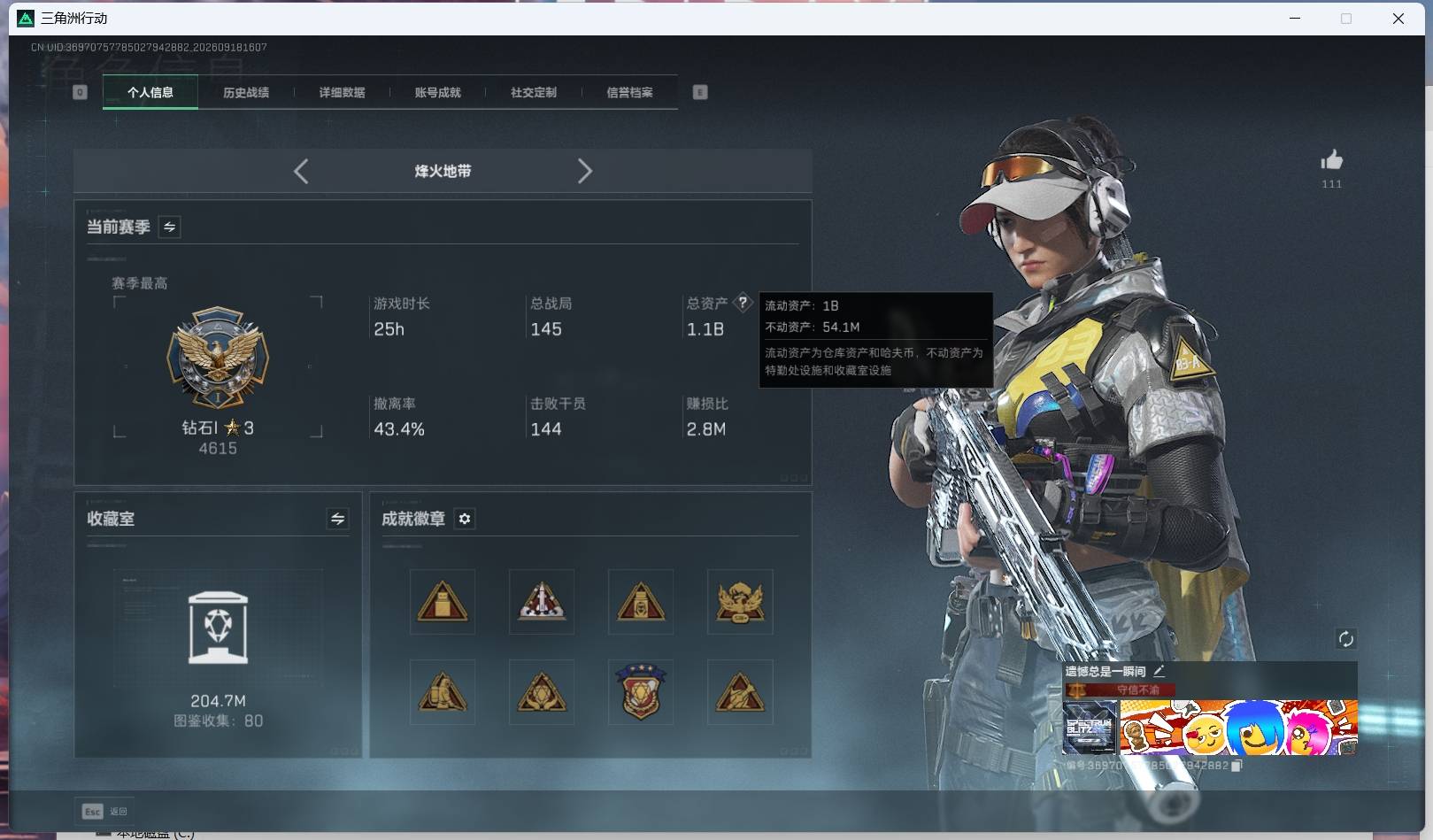The height and width of the screenshot is (840, 1433).
Task: Close the 三角洲行动 window
Action: (1398, 18)
